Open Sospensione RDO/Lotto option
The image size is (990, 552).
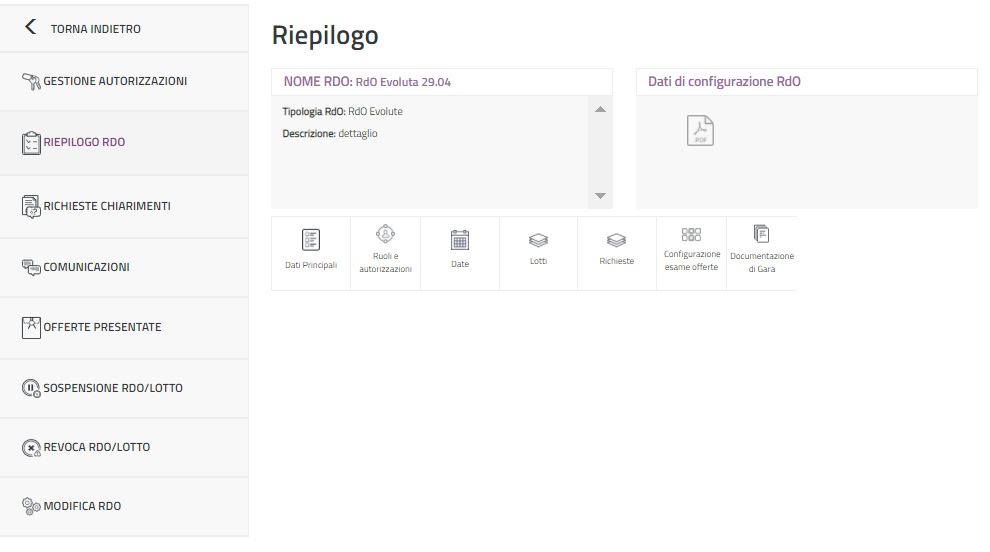click(113, 387)
